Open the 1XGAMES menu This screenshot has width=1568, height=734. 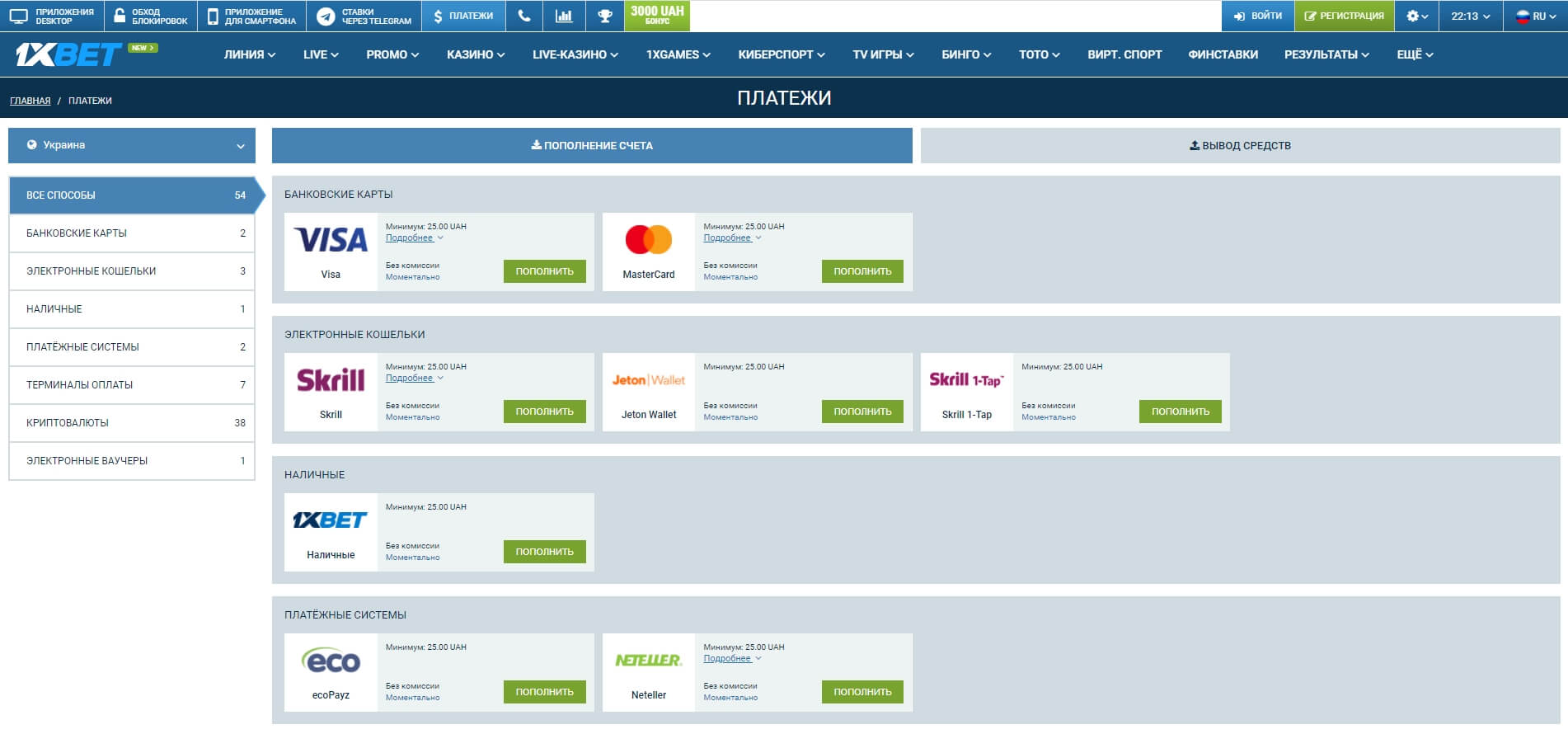click(x=678, y=54)
